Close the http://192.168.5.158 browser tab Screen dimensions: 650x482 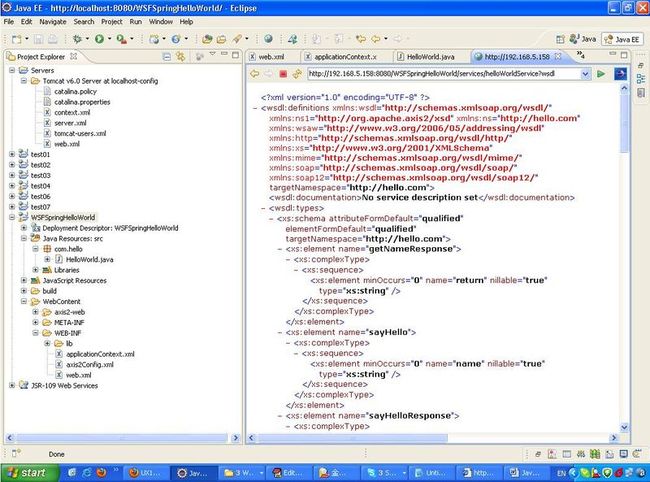[558, 56]
